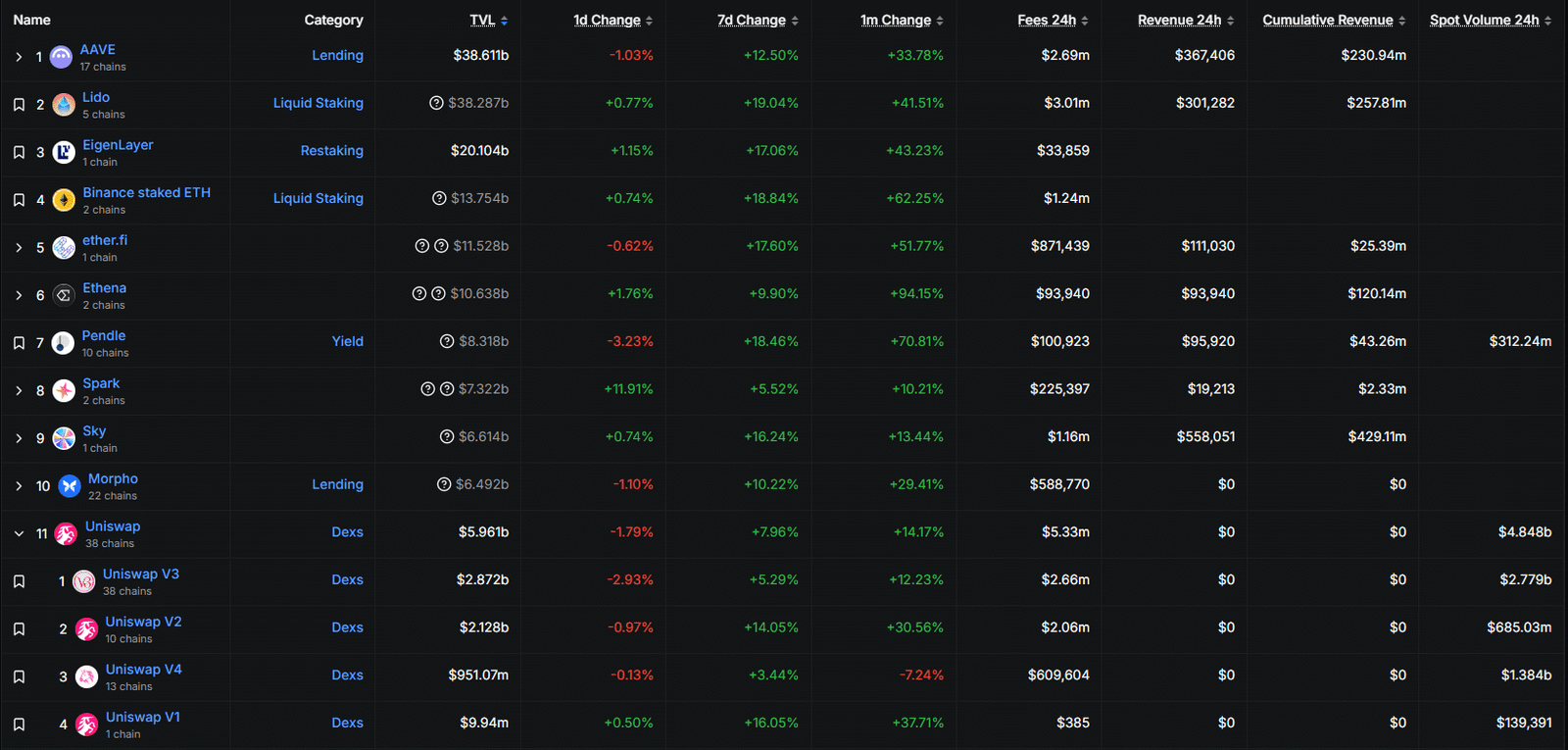Click the Lido protocol logo icon
The height and width of the screenshot is (750, 1568).
coord(64,105)
